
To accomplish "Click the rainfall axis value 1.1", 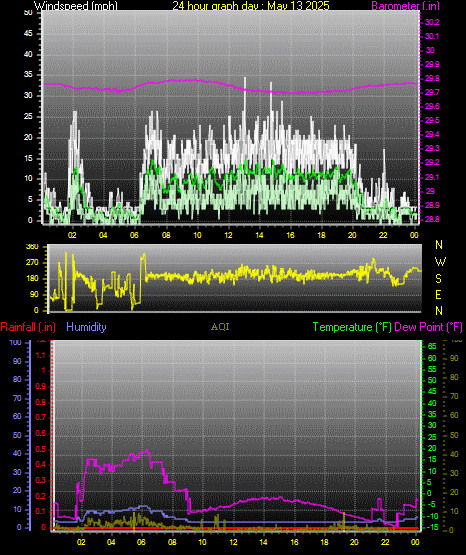I will tap(41, 355).
